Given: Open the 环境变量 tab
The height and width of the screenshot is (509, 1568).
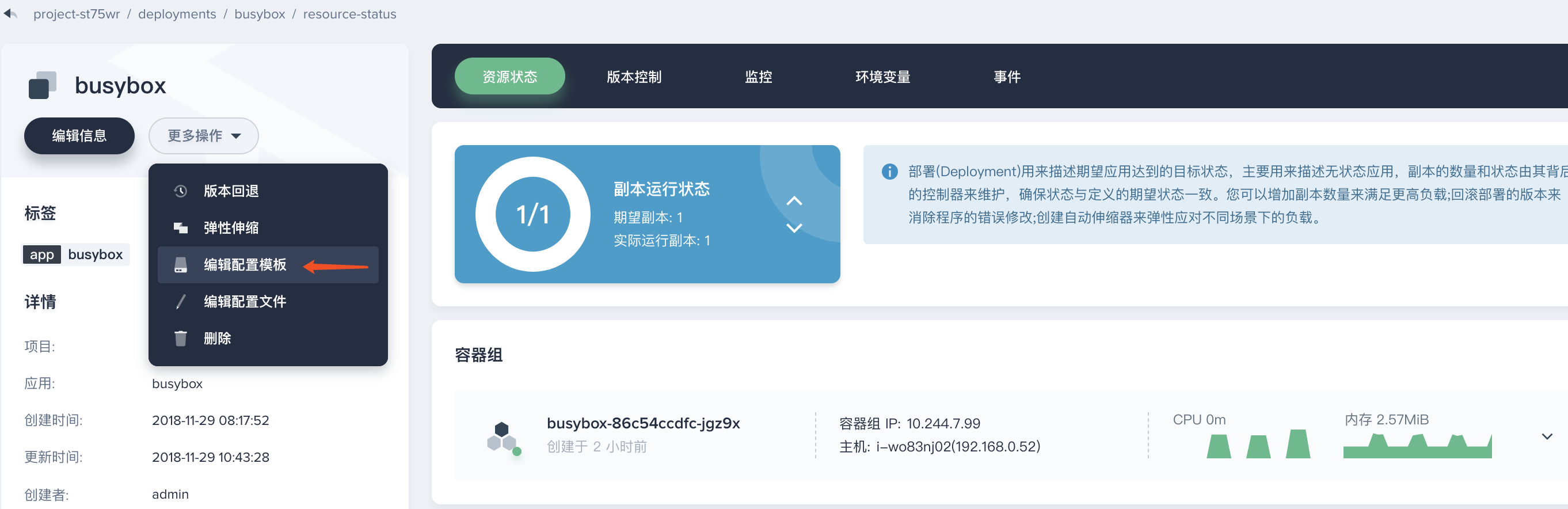Looking at the screenshot, I should tap(882, 77).
